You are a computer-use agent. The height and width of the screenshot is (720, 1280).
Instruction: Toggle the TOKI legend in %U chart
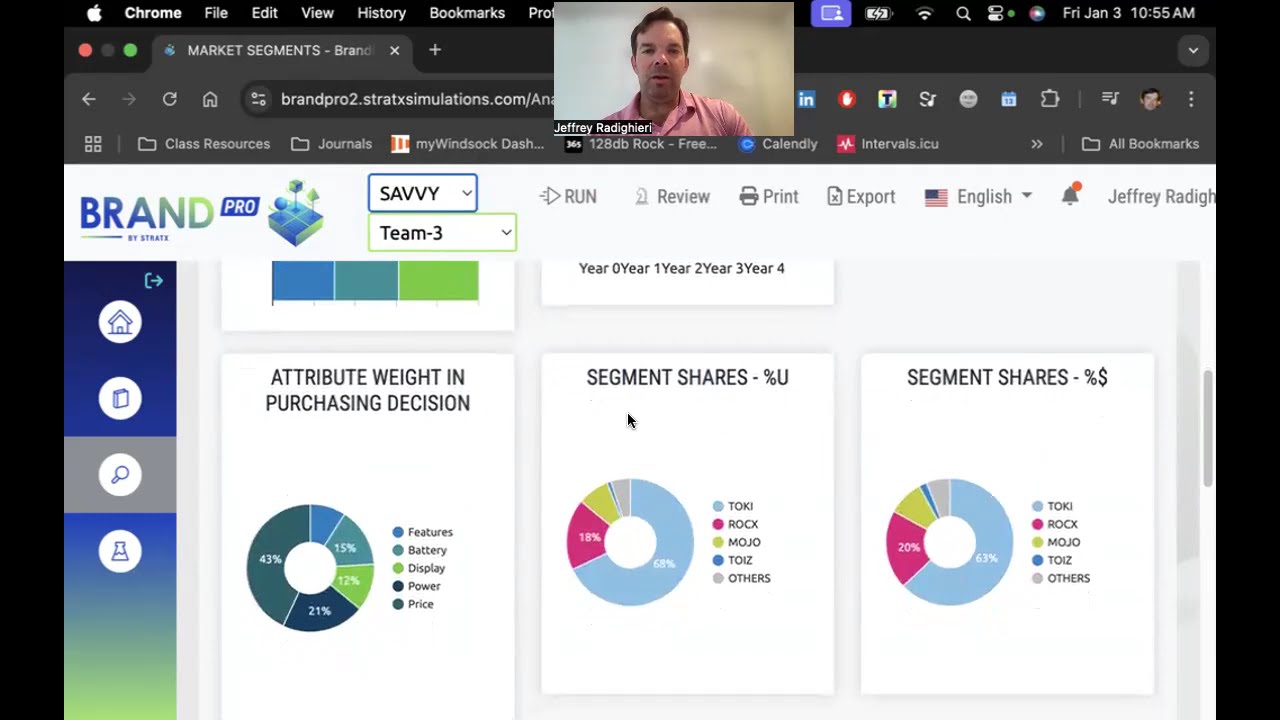click(x=733, y=506)
